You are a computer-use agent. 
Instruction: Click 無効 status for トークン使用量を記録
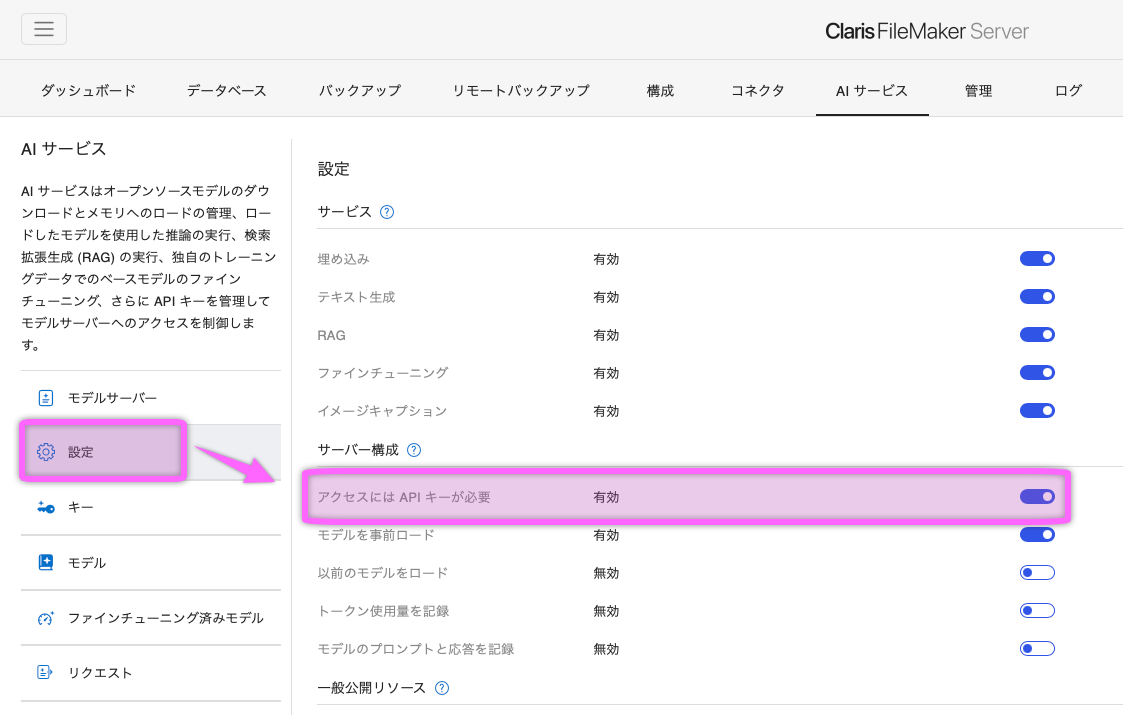pyautogui.click(x=606, y=611)
